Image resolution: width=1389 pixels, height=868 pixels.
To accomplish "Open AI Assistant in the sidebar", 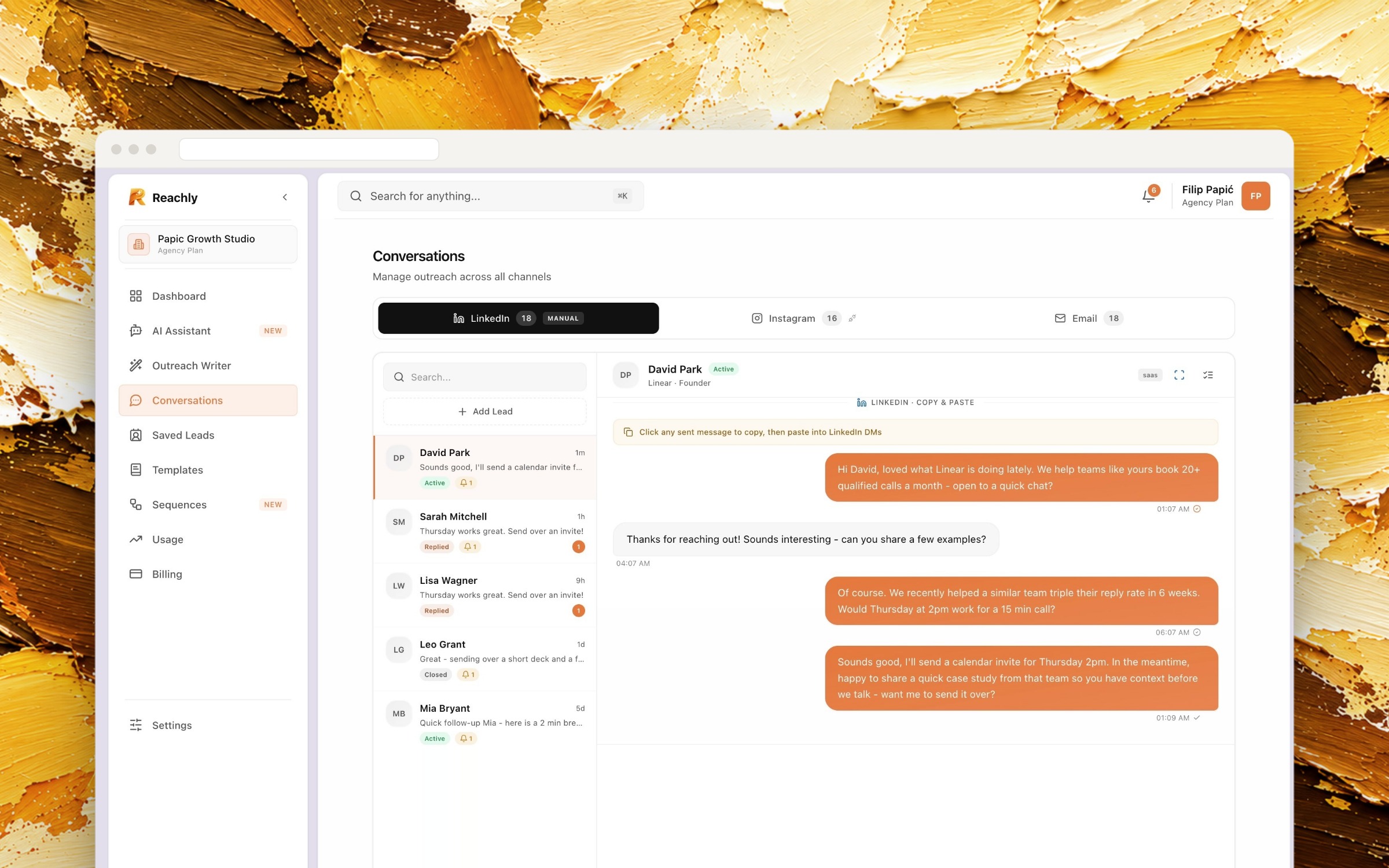I will (208, 330).
